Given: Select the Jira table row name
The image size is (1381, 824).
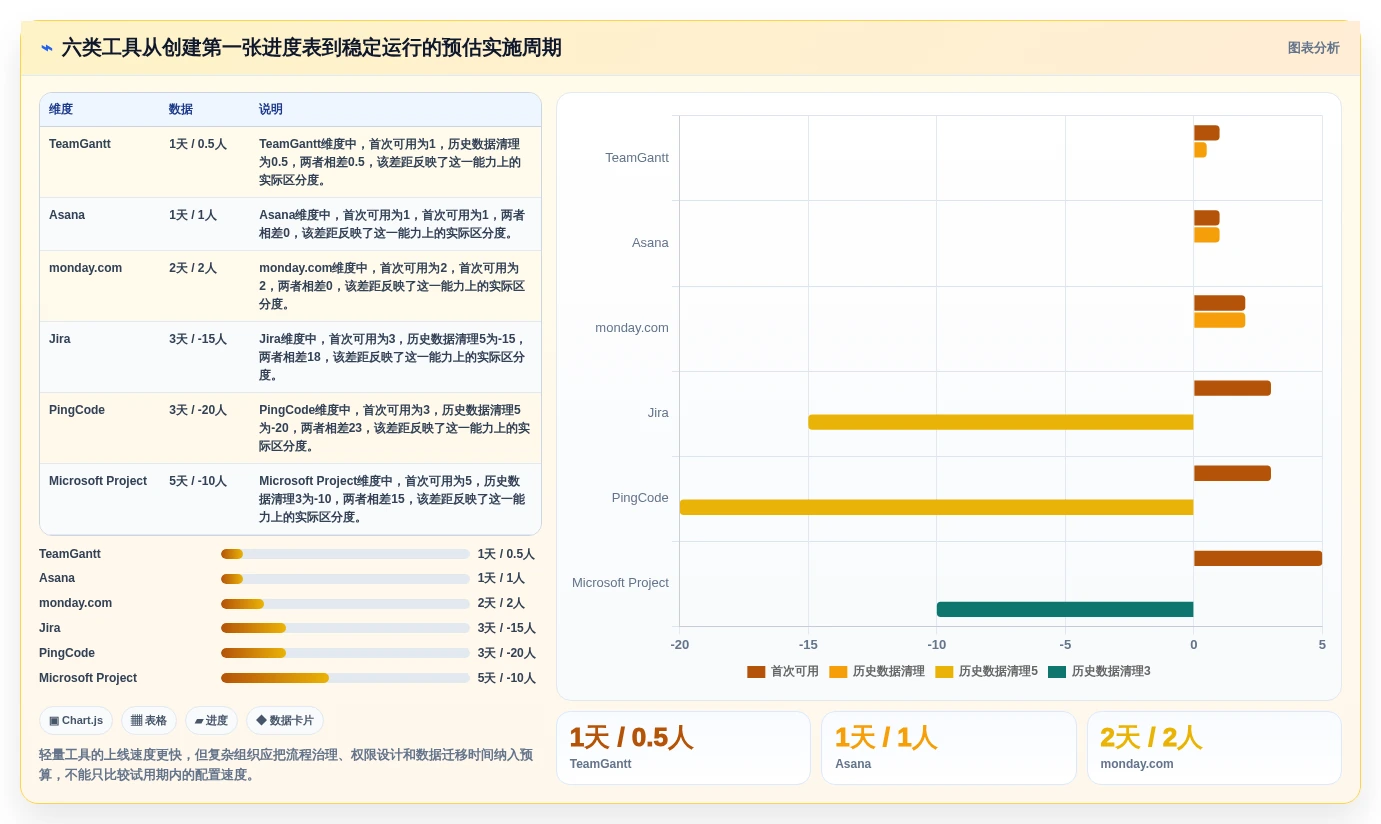Looking at the screenshot, I should pos(60,339).
